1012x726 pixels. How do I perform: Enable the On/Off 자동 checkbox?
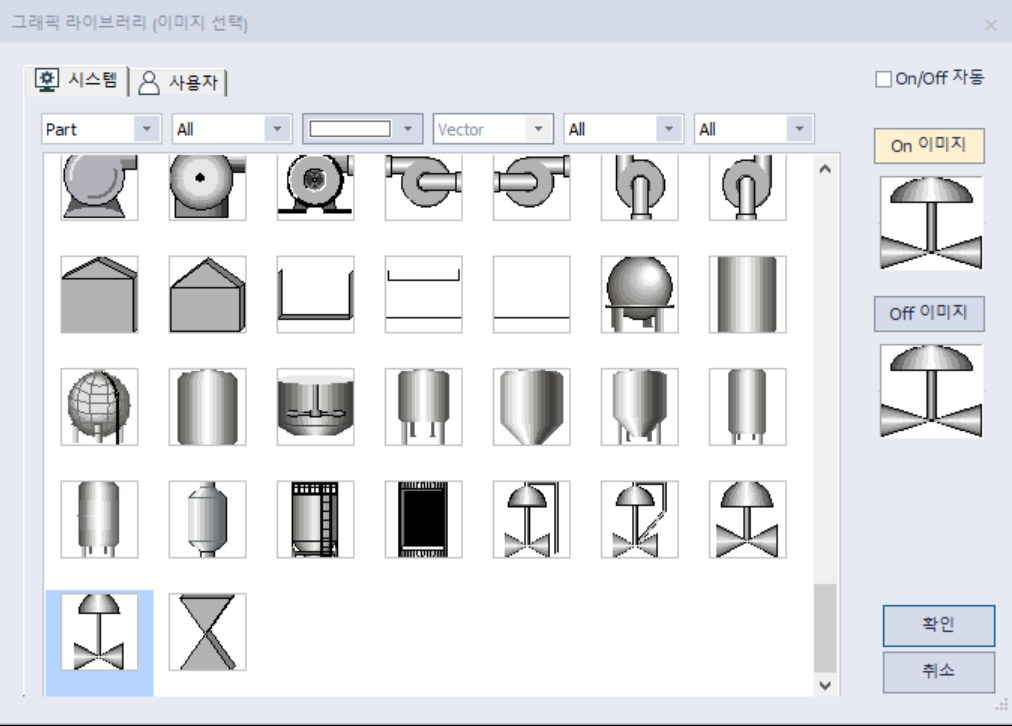(x=884, y=78)
